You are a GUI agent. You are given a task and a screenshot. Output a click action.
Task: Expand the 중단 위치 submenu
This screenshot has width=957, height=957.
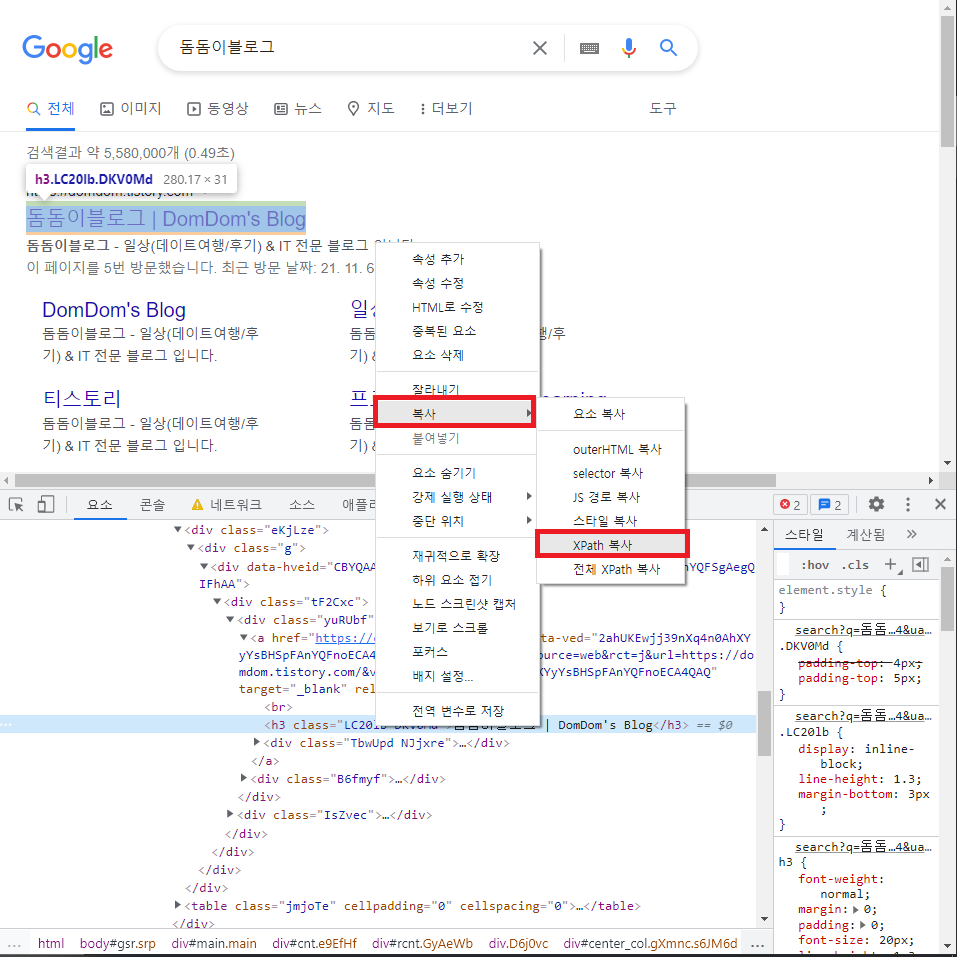click(458, 521)
